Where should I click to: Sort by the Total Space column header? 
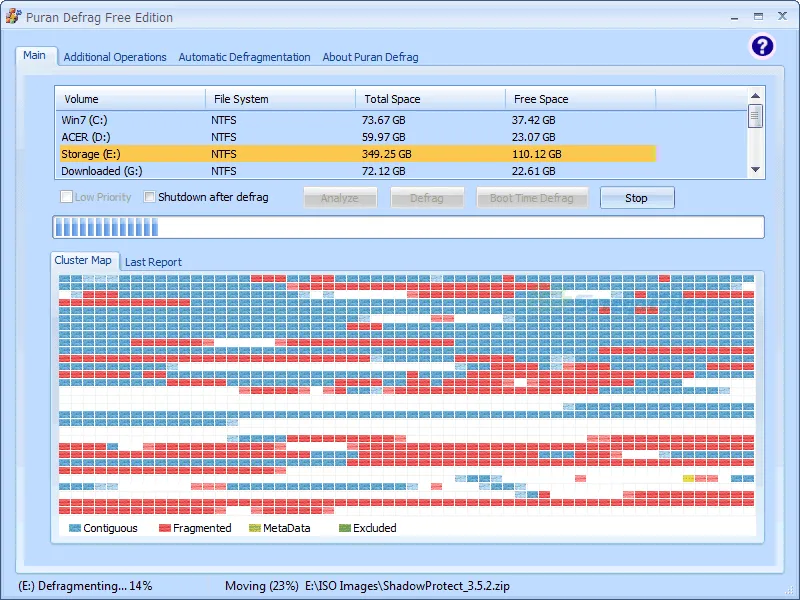coord(431,99)
